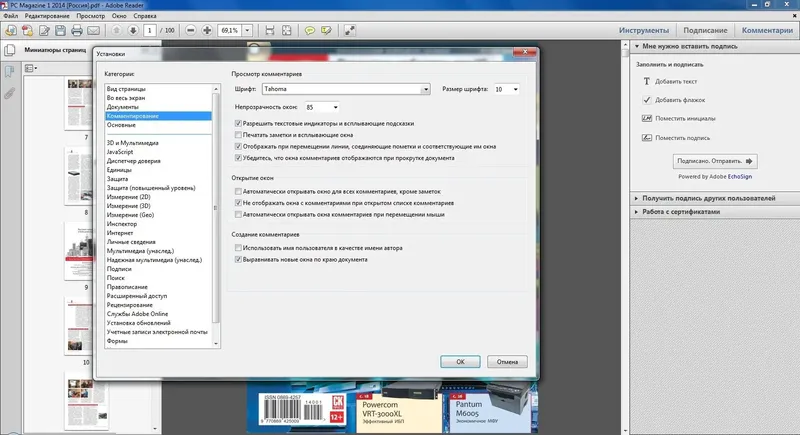This screenshot has height=435, width=800.
Task: Switch to the Комментарии pane tab
Action: pos(767,31)
